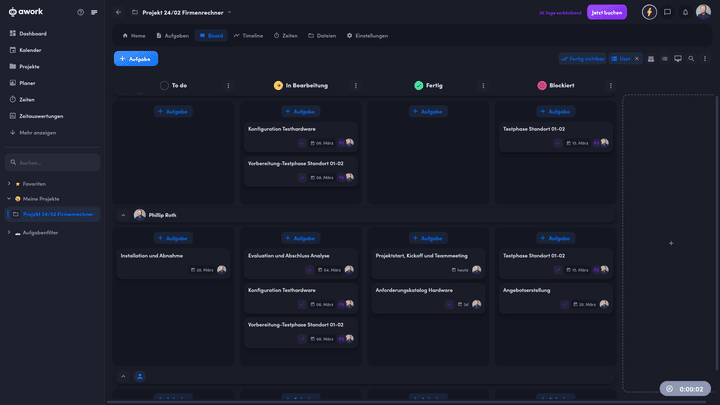Image resolution: width=720 pixels, height=405 pixels.
Task: Toggle Fertig sichtbar filter
Action: pyautogui.click(x=582, y=59)
